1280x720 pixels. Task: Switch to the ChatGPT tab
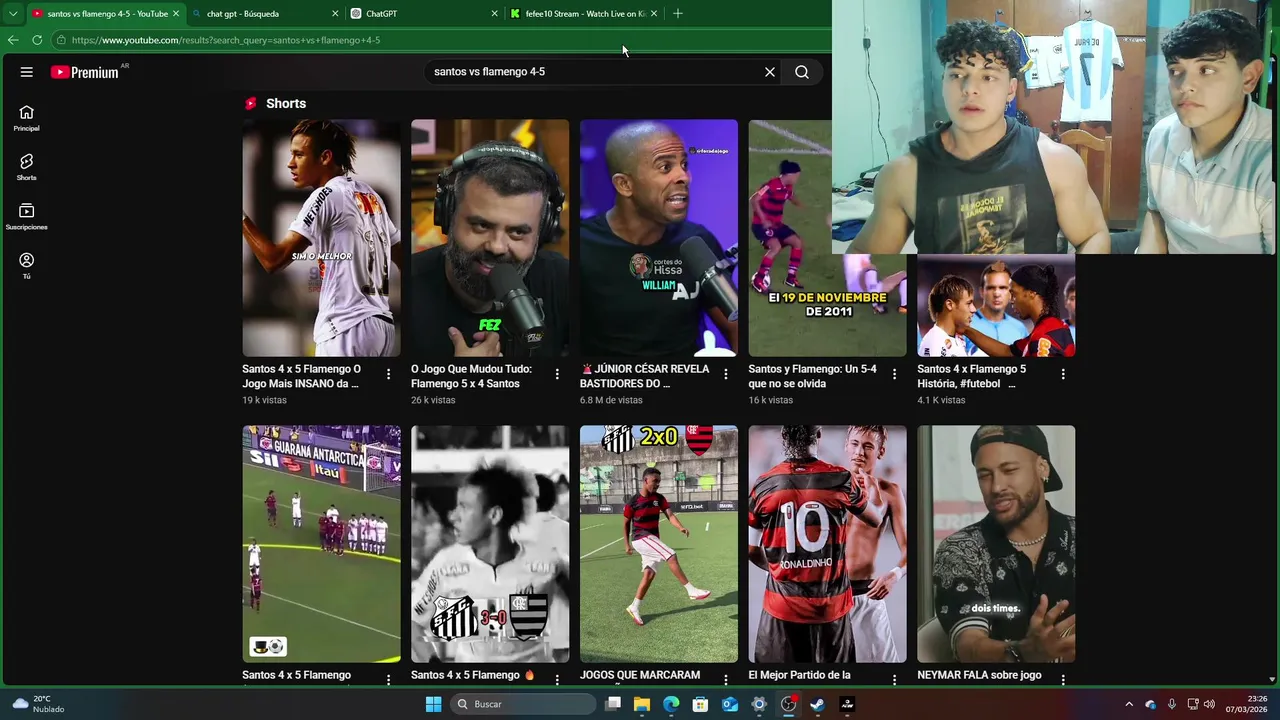(424, 14)
